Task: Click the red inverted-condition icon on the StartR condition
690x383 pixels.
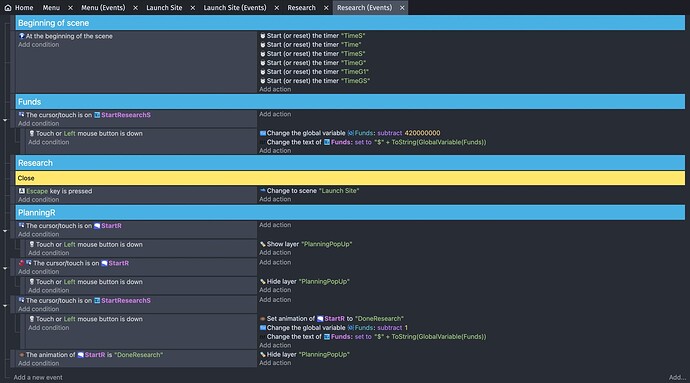Action: click(22, 263)
